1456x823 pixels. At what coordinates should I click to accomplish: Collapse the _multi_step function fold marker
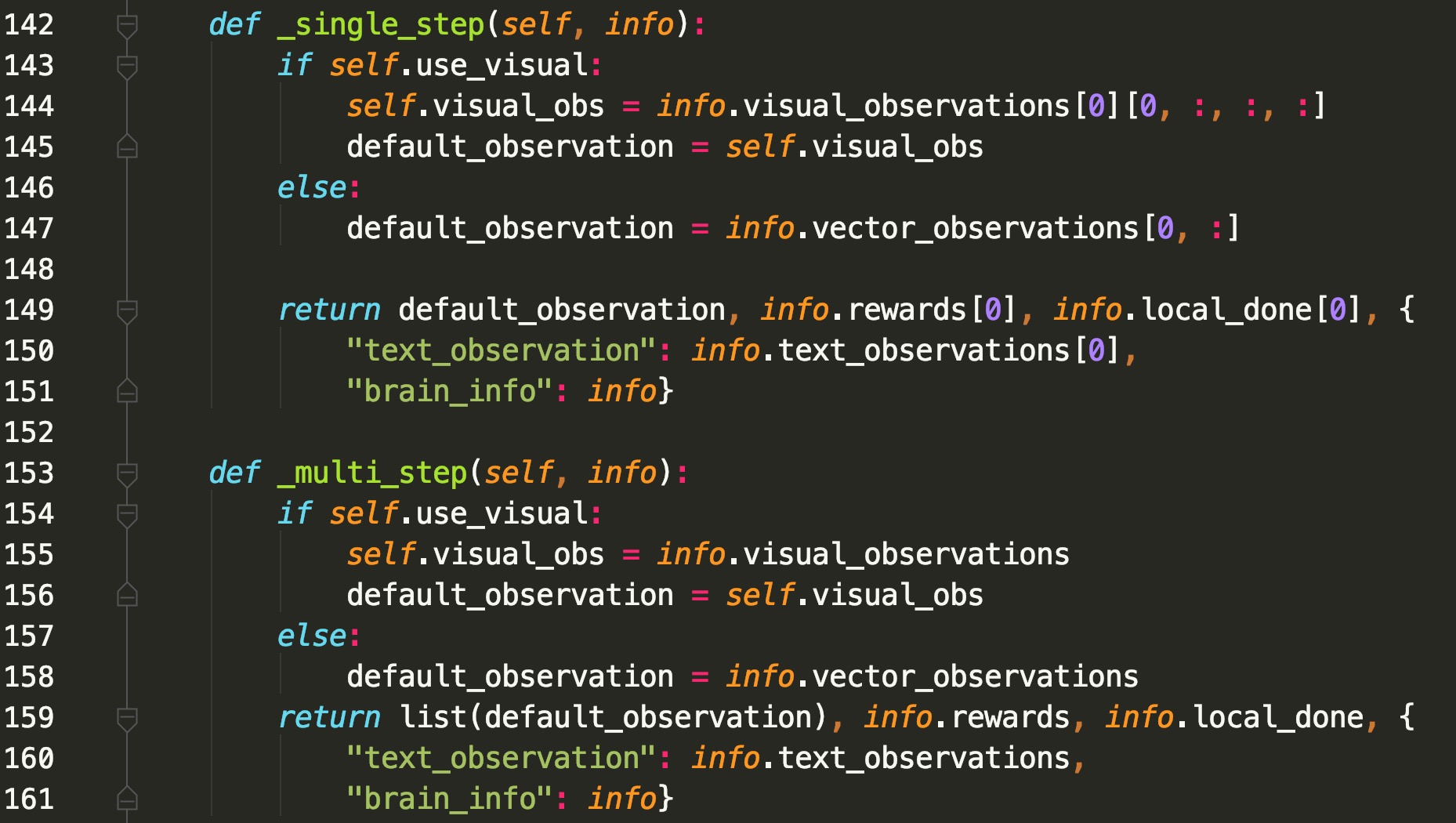[x=125, y=472]
